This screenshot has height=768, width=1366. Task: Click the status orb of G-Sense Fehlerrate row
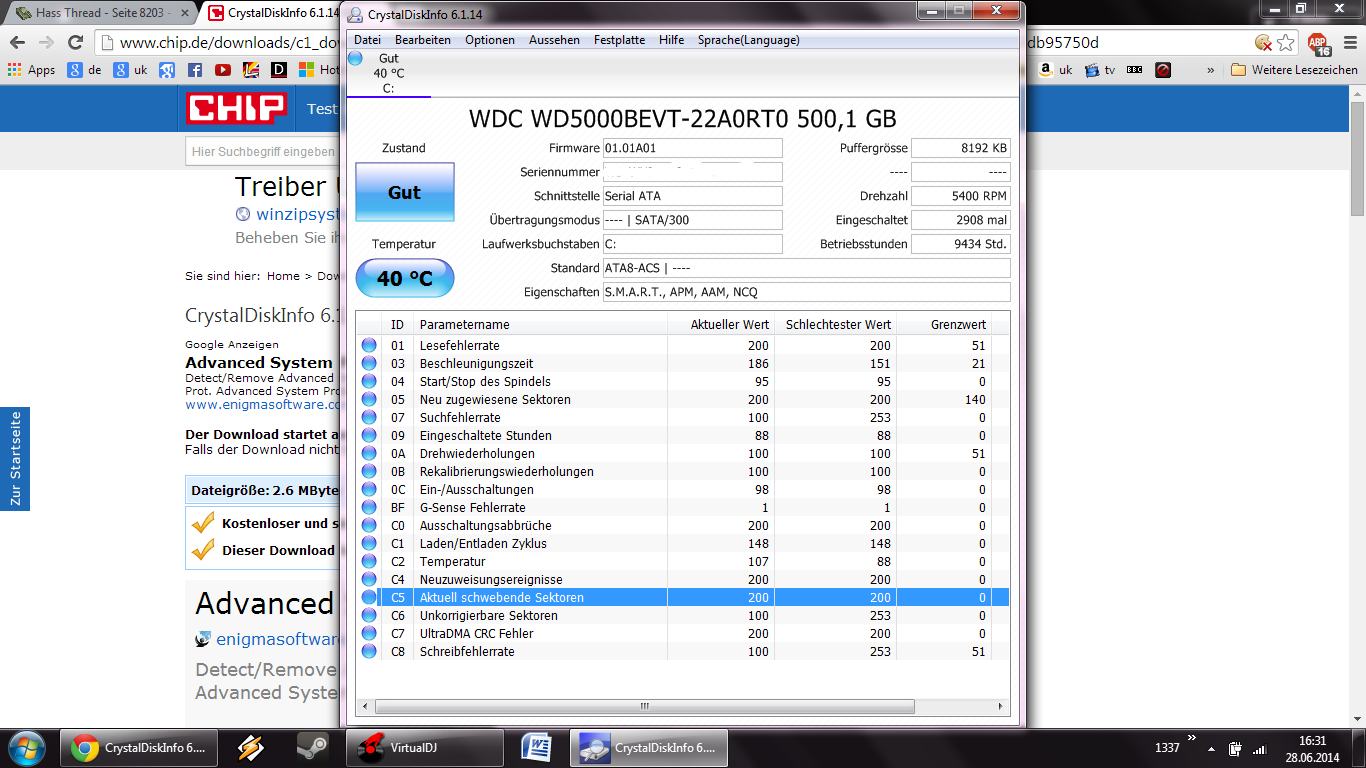(x=369, y=507)
